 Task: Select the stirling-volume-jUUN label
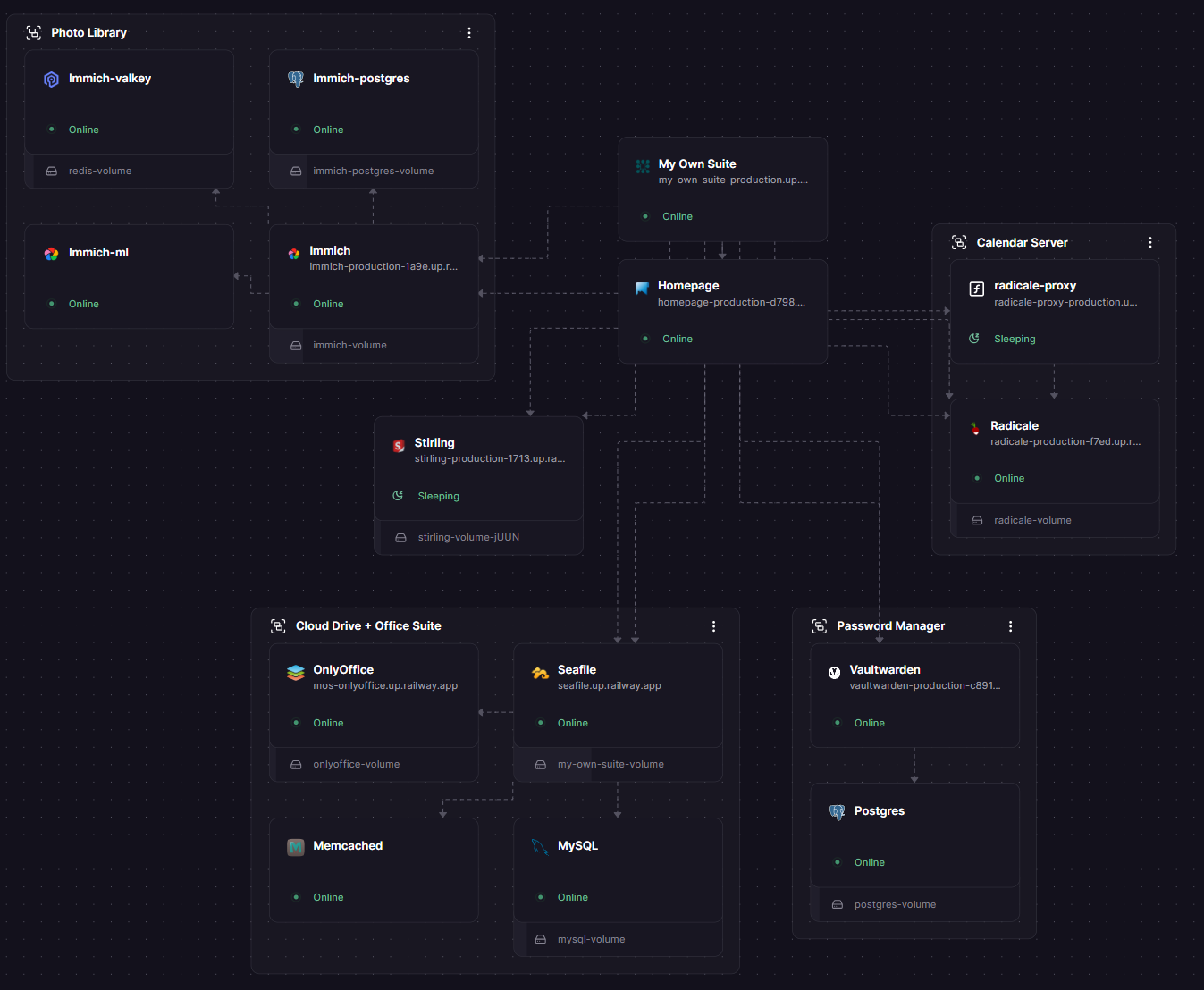pyautogui.click(x=468, y=538)
